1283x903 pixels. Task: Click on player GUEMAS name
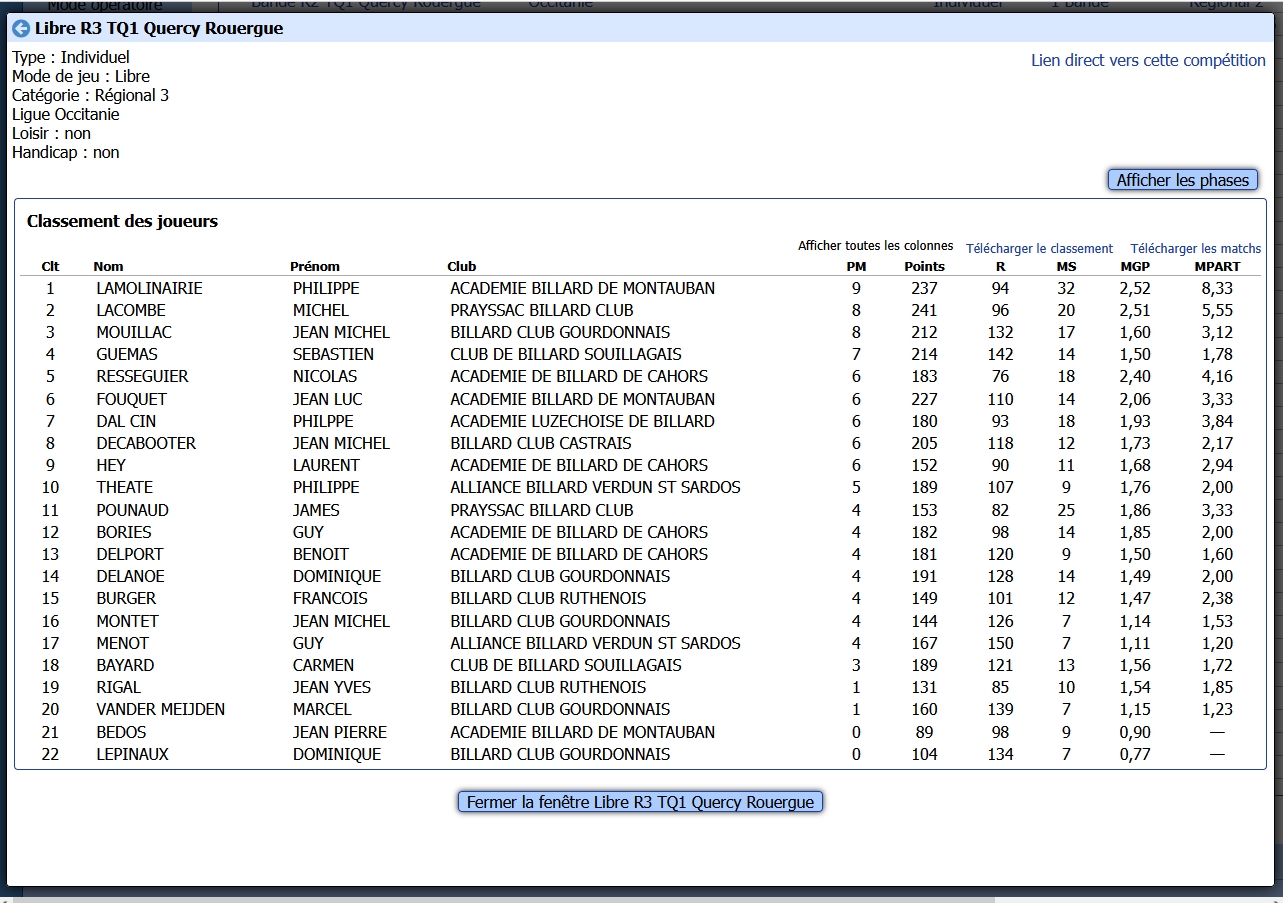127,355
